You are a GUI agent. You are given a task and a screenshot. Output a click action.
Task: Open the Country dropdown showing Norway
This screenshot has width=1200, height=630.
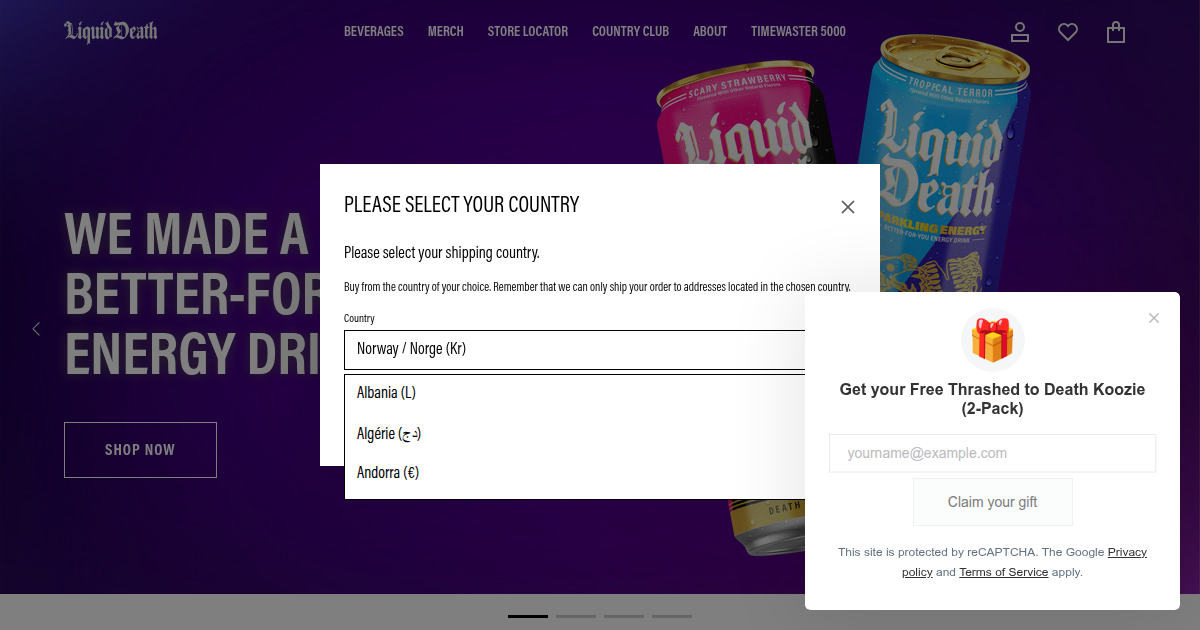[x=575, y=349]
